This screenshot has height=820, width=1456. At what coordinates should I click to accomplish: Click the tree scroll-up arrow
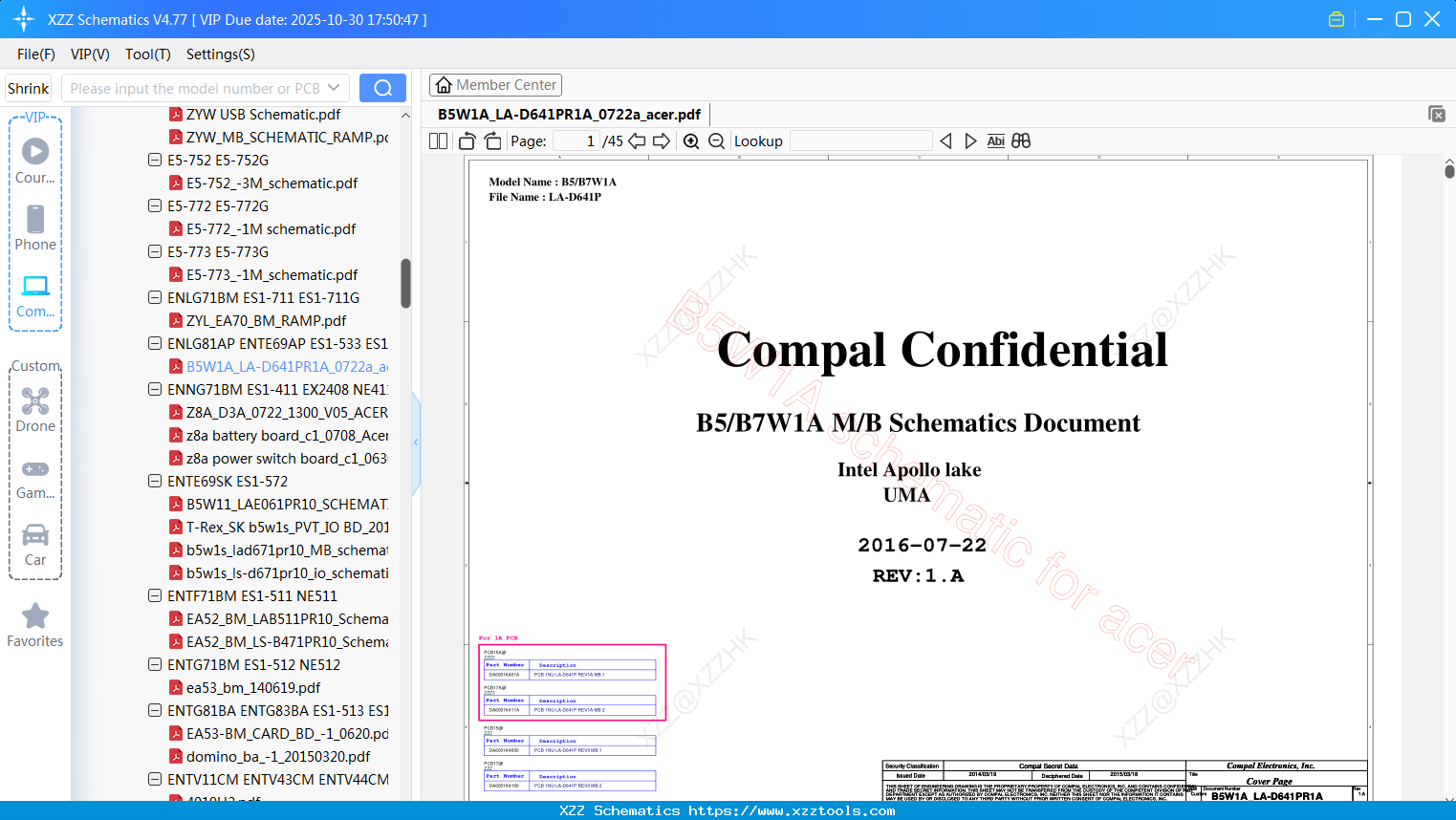pyautogui.click(x=405, y=115)
